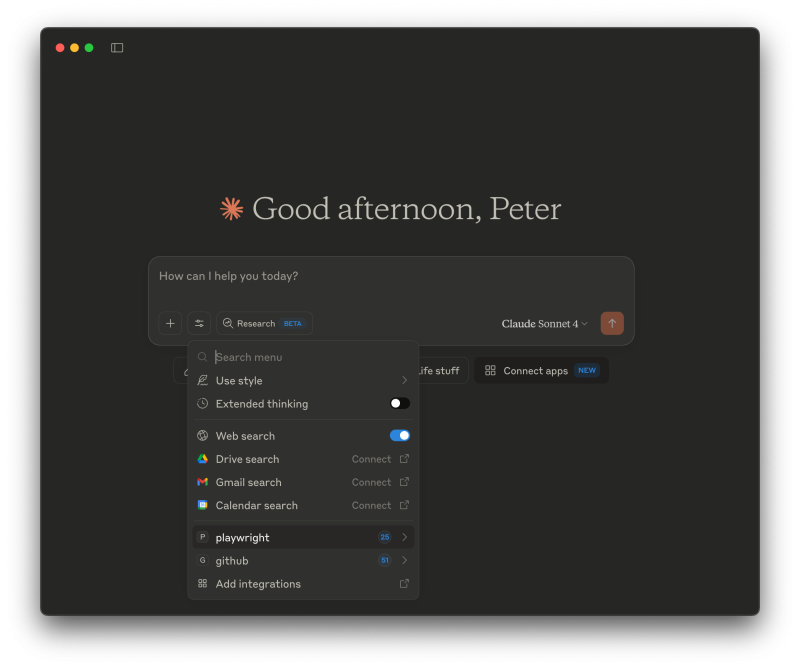This screenshot has height=669, width=800.
Task: Click the magnifier icon in Search menu
Action: coord(203,357)
